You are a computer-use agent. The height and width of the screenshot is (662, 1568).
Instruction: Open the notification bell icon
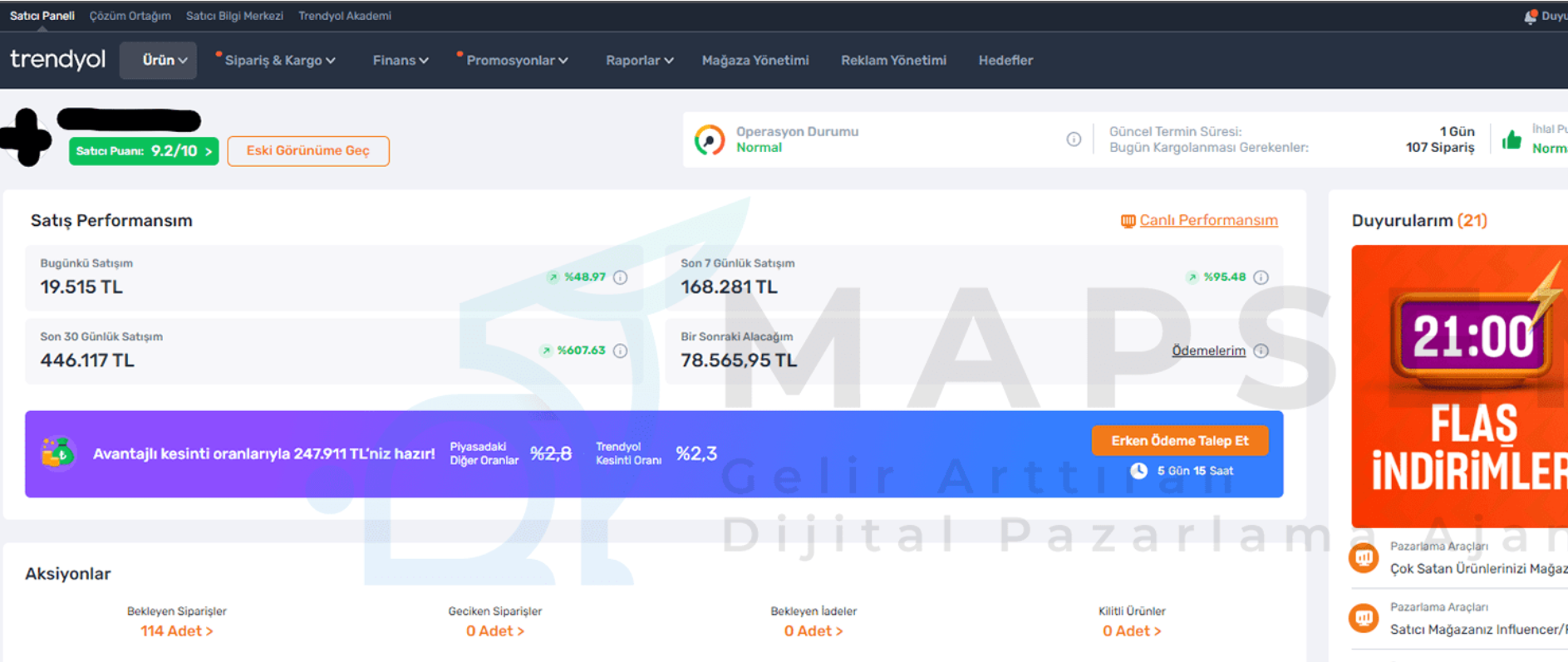1531,16
